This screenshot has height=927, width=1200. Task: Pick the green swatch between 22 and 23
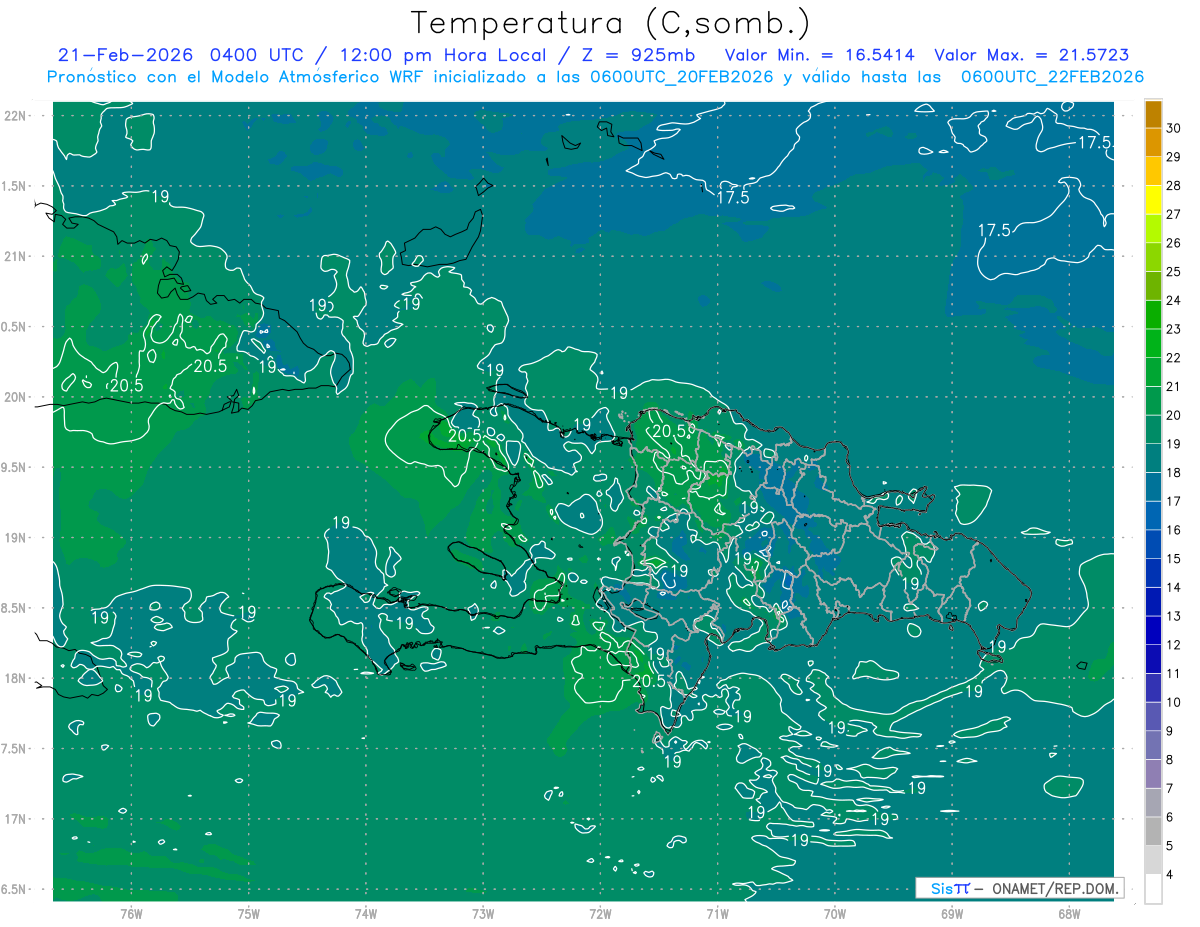(x=1153, y=343)
